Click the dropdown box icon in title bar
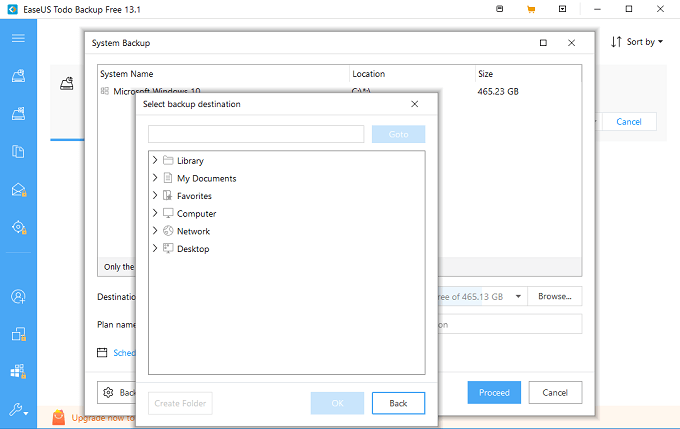Viewport: 680px width, 429px height. 562,9
